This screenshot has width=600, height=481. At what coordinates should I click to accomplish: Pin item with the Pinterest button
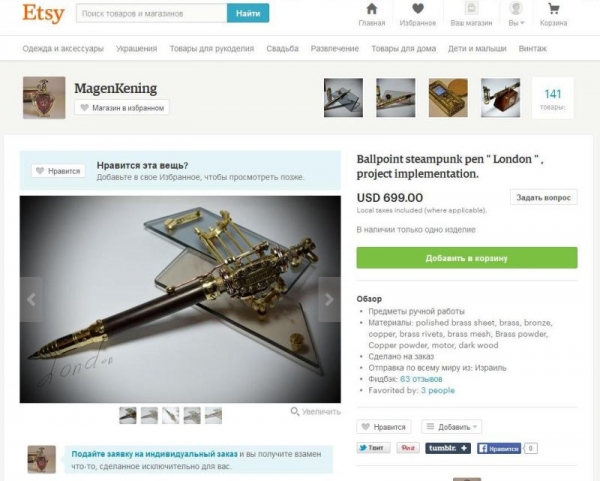pyautogui.click(x=408, y=448)
